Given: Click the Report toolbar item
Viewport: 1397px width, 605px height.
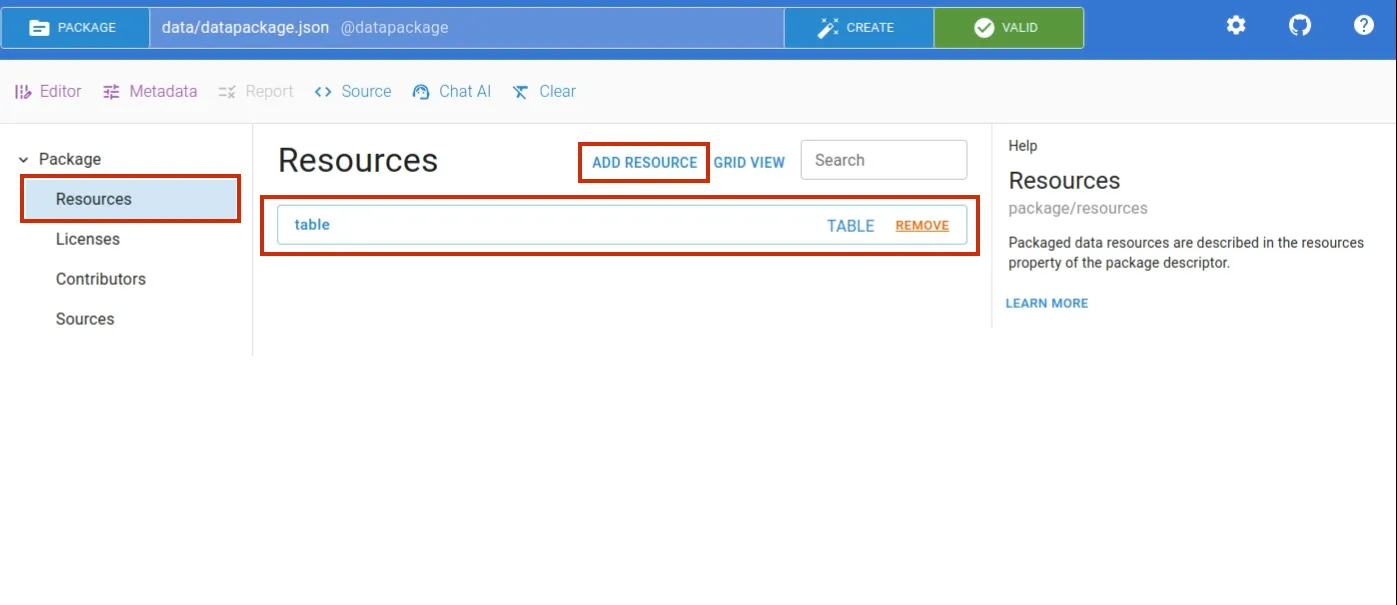Looking at the screenshot, I should tap(256, 92).
